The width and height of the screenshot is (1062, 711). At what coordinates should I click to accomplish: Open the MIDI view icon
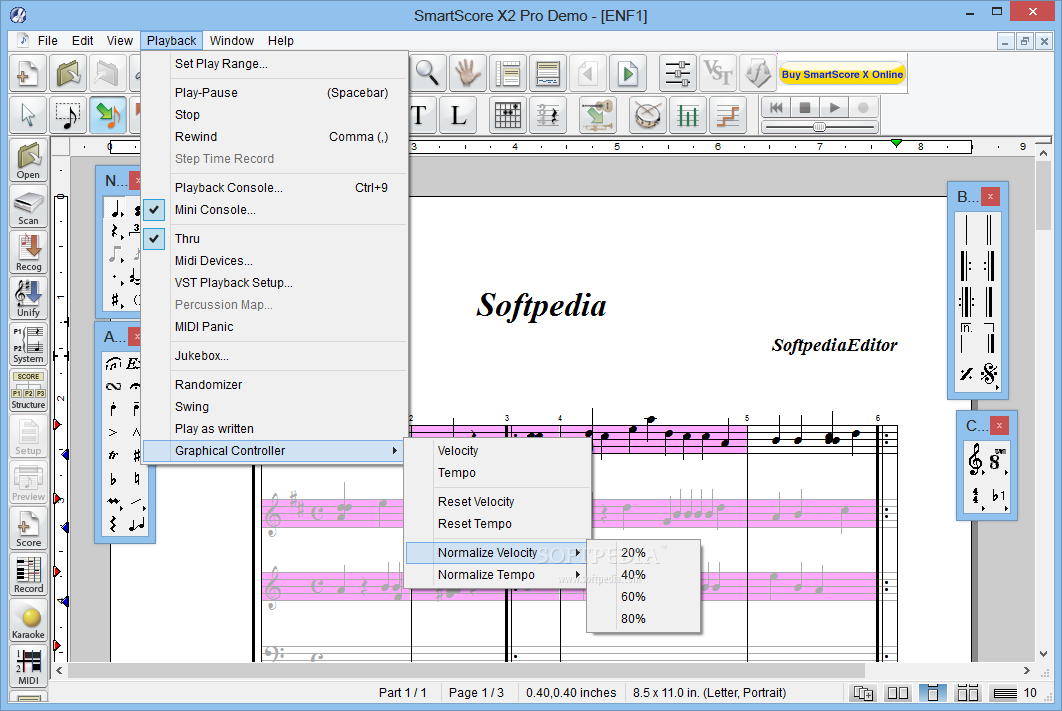[28, 667]
